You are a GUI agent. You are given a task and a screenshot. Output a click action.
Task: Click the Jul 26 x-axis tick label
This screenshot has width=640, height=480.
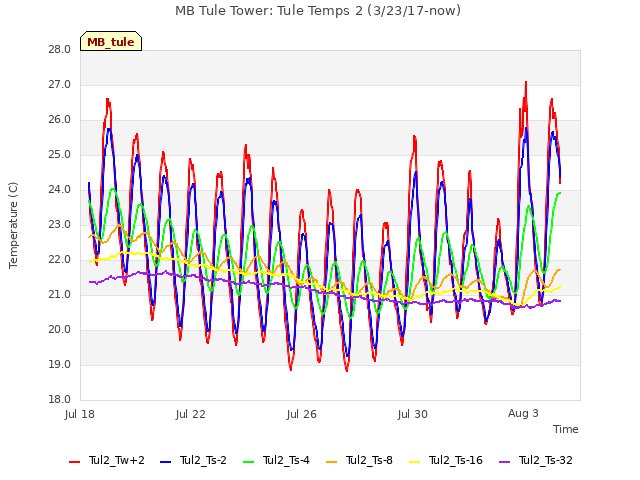point(302,414)
